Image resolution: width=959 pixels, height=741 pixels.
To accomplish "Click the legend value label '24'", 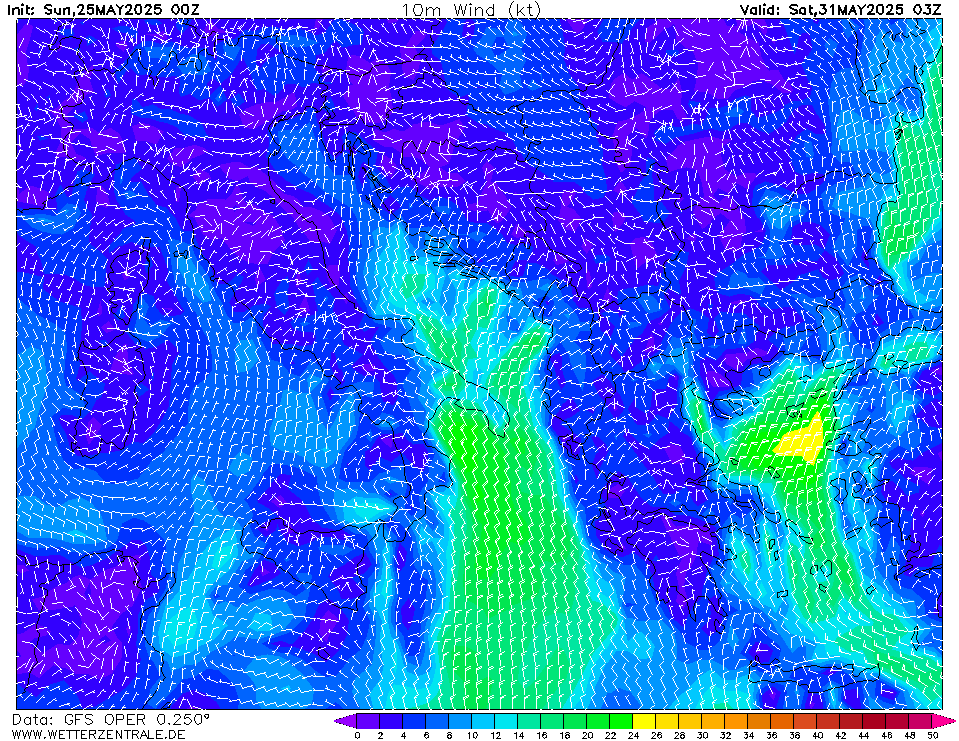I will coord(633,735).
